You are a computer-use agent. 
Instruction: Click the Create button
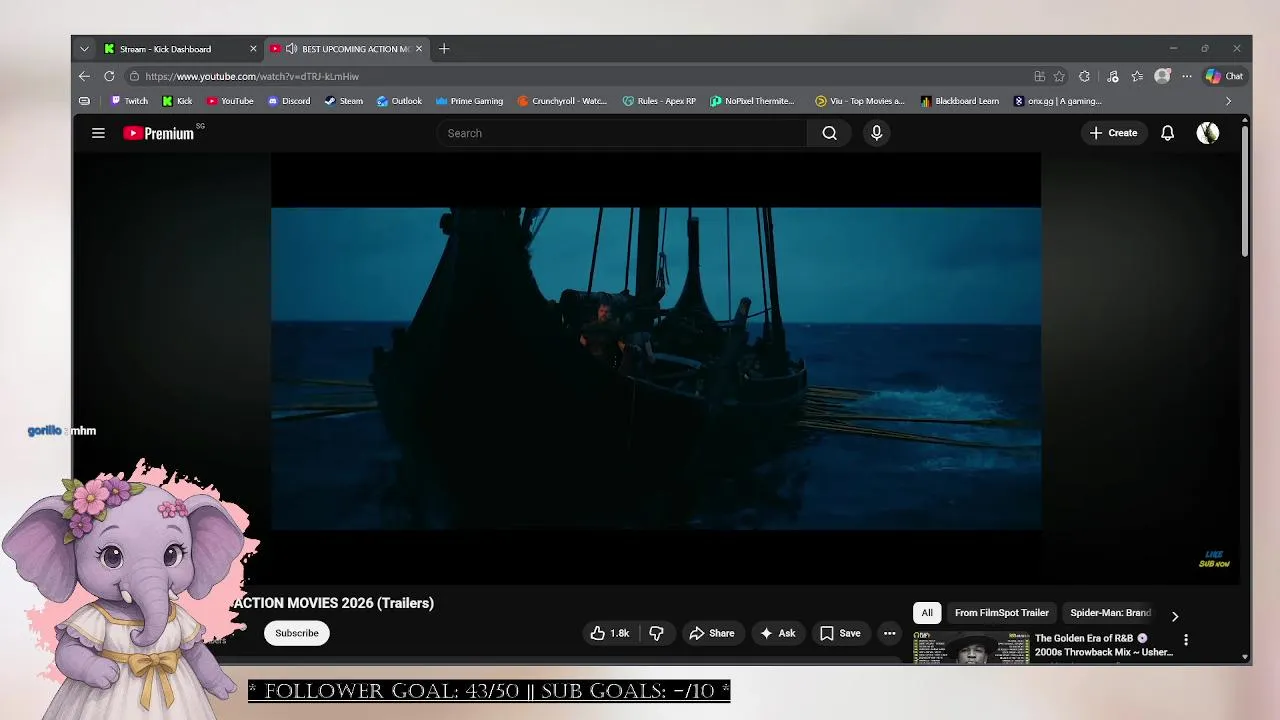coord(1113,133)
